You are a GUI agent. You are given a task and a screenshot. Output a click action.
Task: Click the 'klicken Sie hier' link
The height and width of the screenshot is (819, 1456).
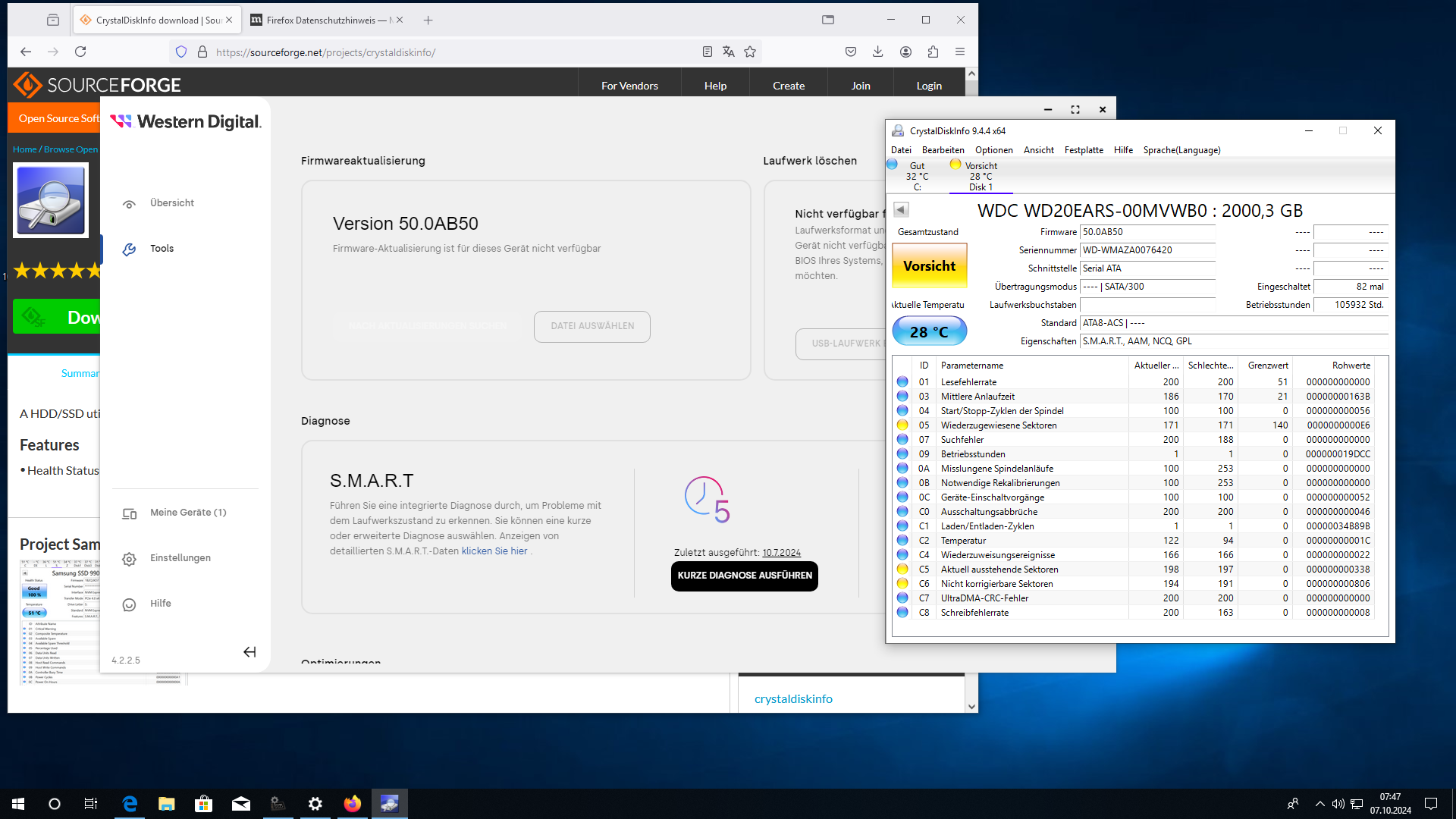click(x=494, y=551)
